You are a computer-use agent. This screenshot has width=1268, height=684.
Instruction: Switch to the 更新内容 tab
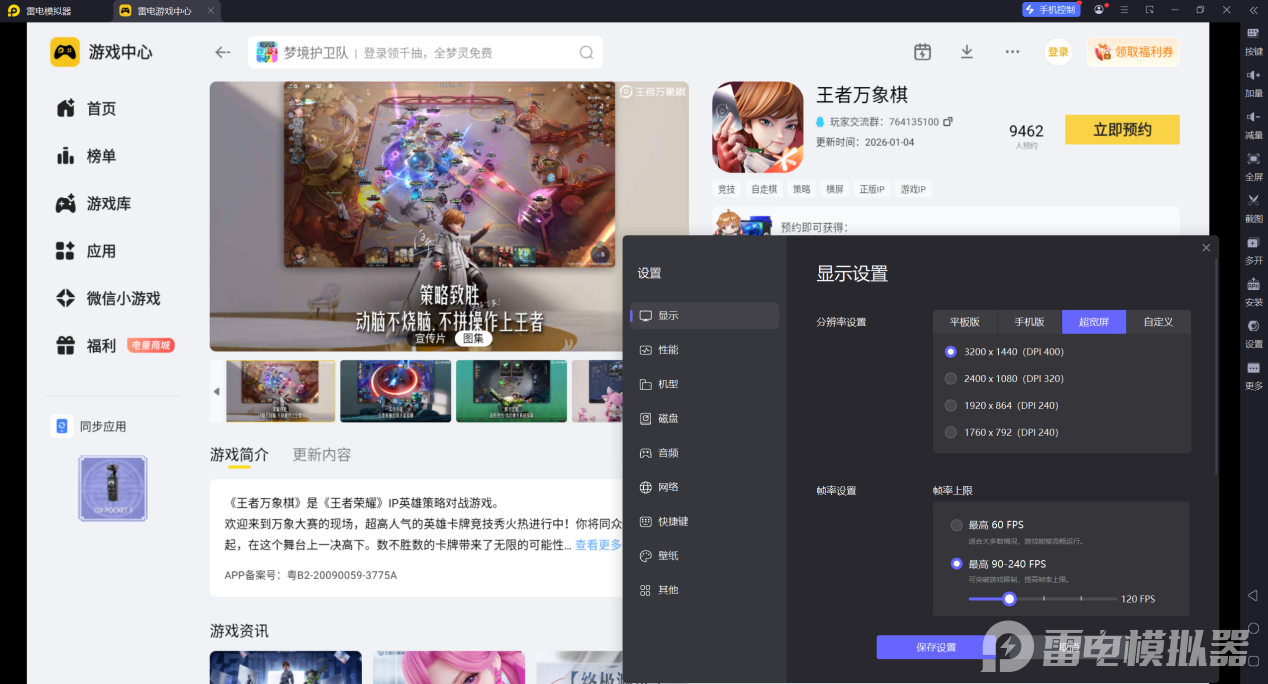coord(322,455)
